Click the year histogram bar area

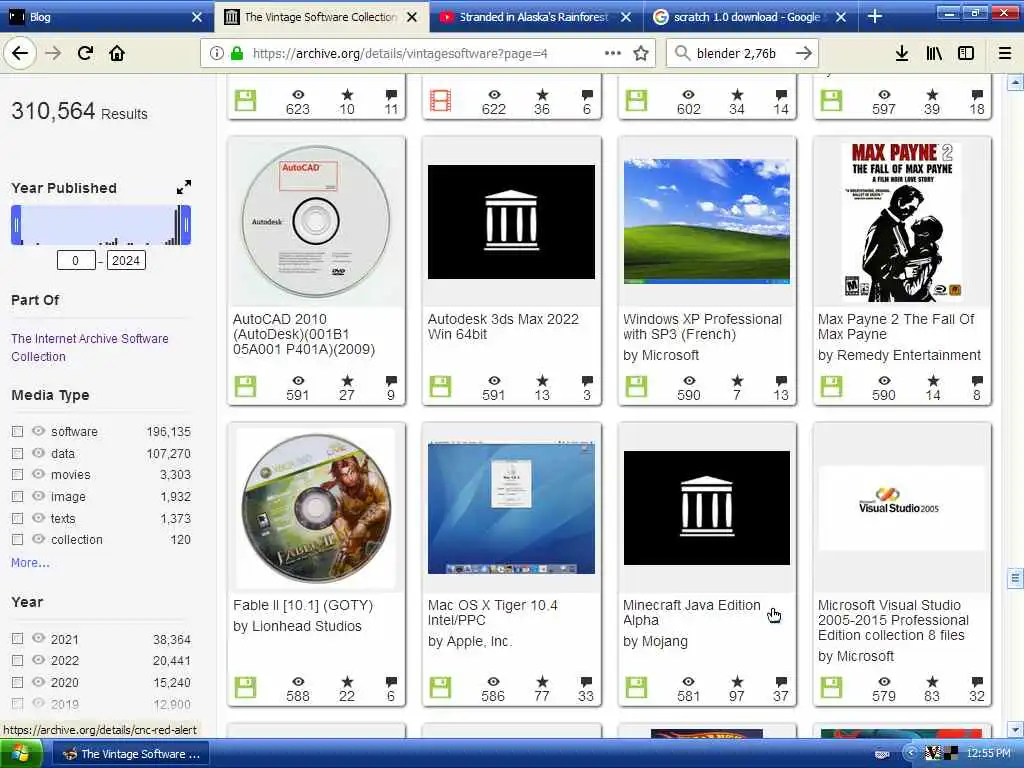pyautogui.click(x=101, y=225)
